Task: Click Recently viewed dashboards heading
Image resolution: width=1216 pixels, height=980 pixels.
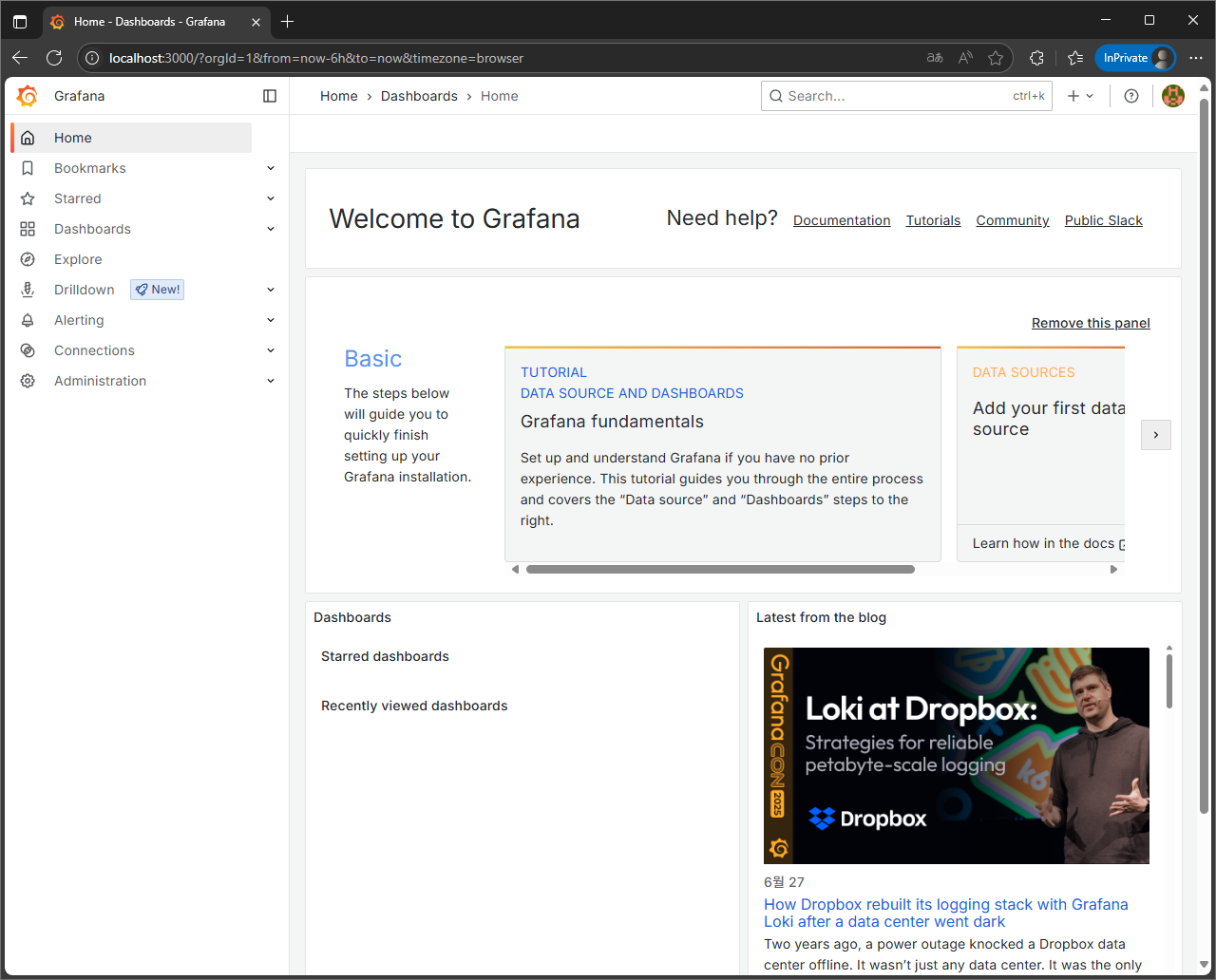Action: pyautogui.click(x=414, y=706)
